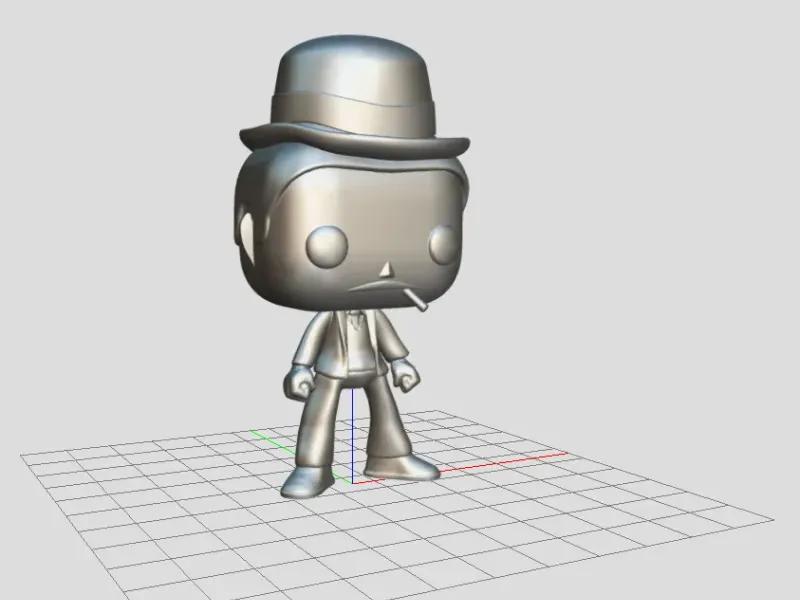Click the green Y axis line
This screenshot has width=800, height=600.
coord(273,441)
